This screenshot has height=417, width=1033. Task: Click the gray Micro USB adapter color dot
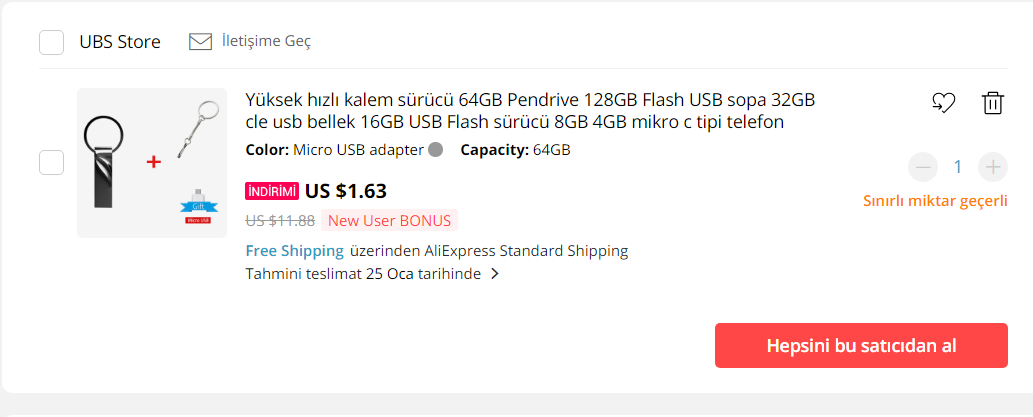pos(435,151)
